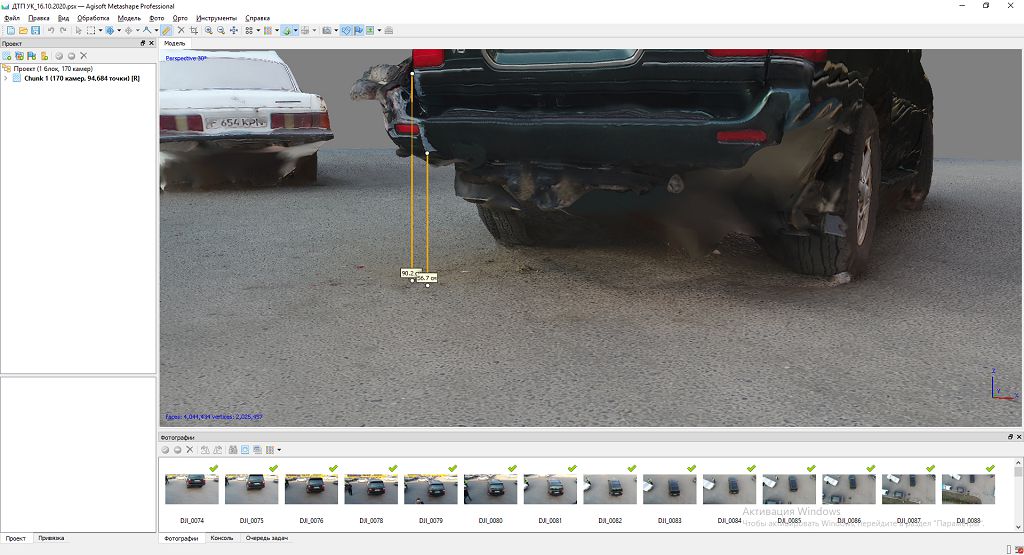Image resolution: width=1024 pixels, height=555 pixels.
Task: Click the Add chunk icon in Project panel
Action: (x=7, y=56)
